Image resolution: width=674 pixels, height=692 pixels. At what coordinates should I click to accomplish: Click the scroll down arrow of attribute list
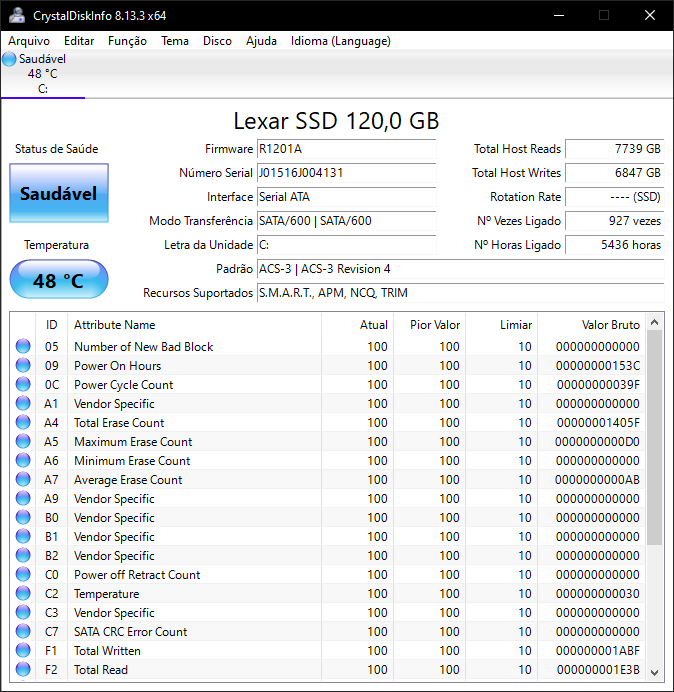(x=655, y=673)
